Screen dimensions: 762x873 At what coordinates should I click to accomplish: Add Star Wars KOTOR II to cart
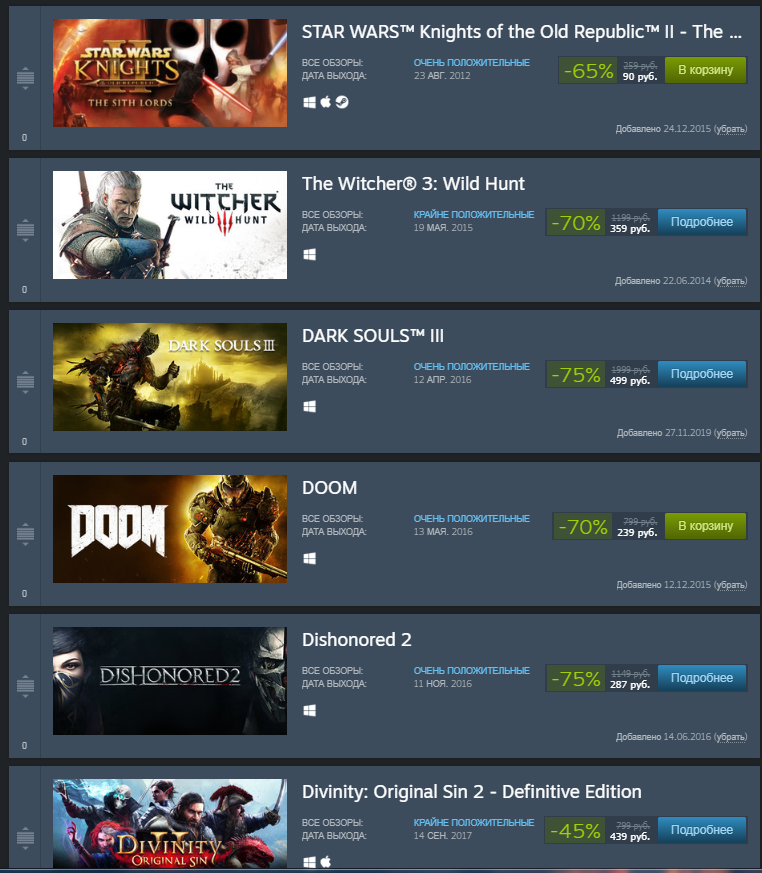(x=705, y=70)
